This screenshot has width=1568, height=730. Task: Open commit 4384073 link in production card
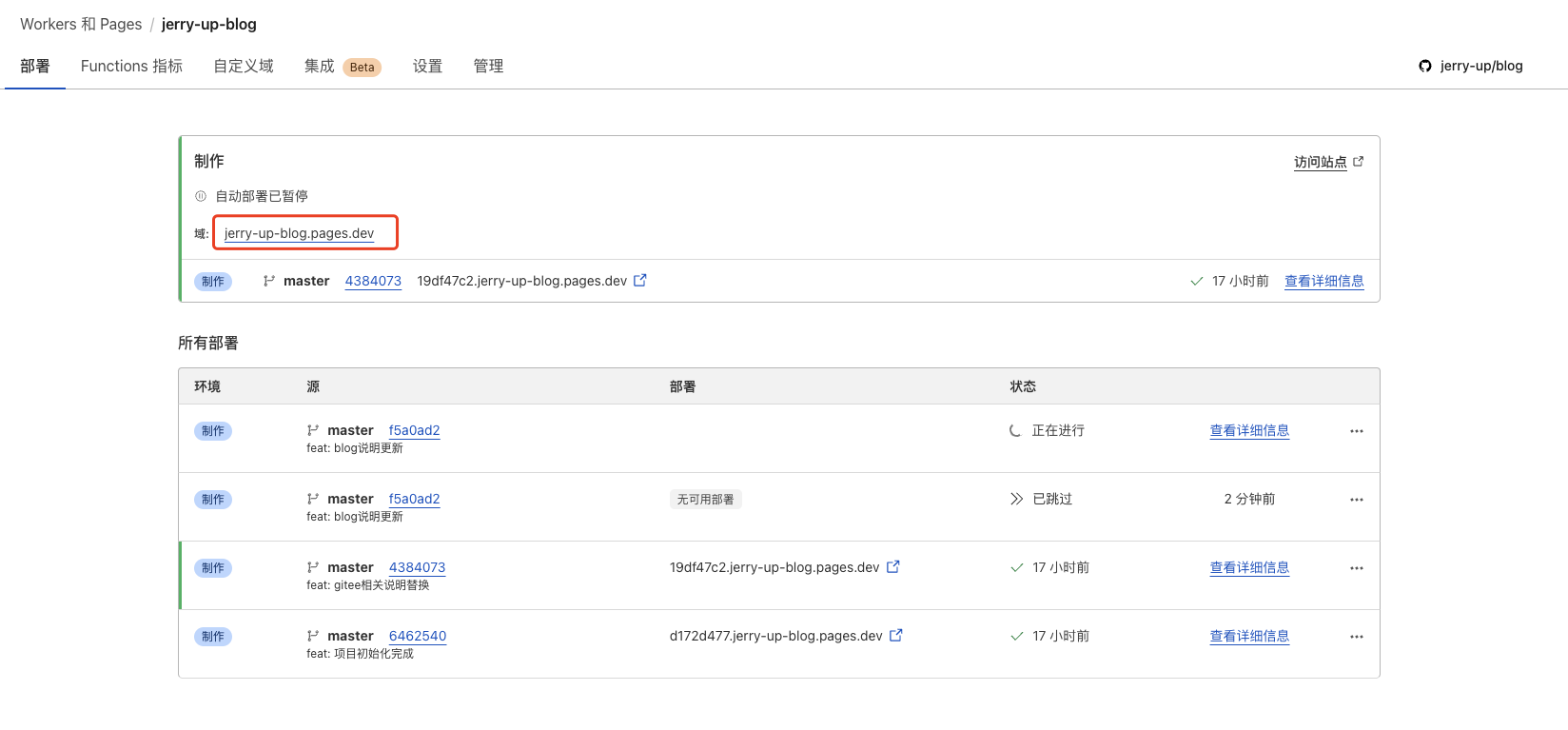coord(373,281)
